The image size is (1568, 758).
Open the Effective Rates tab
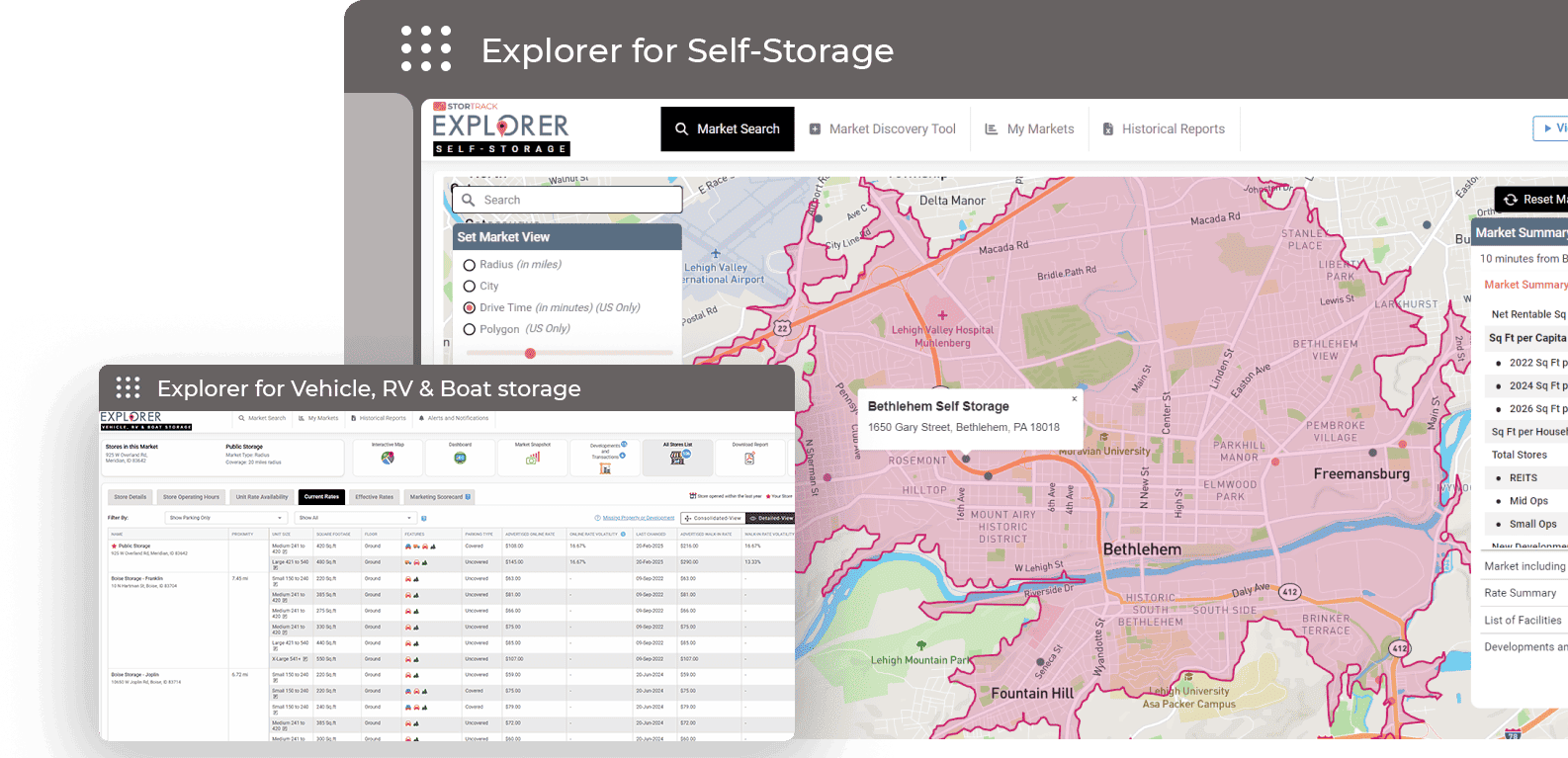[374, 497]
